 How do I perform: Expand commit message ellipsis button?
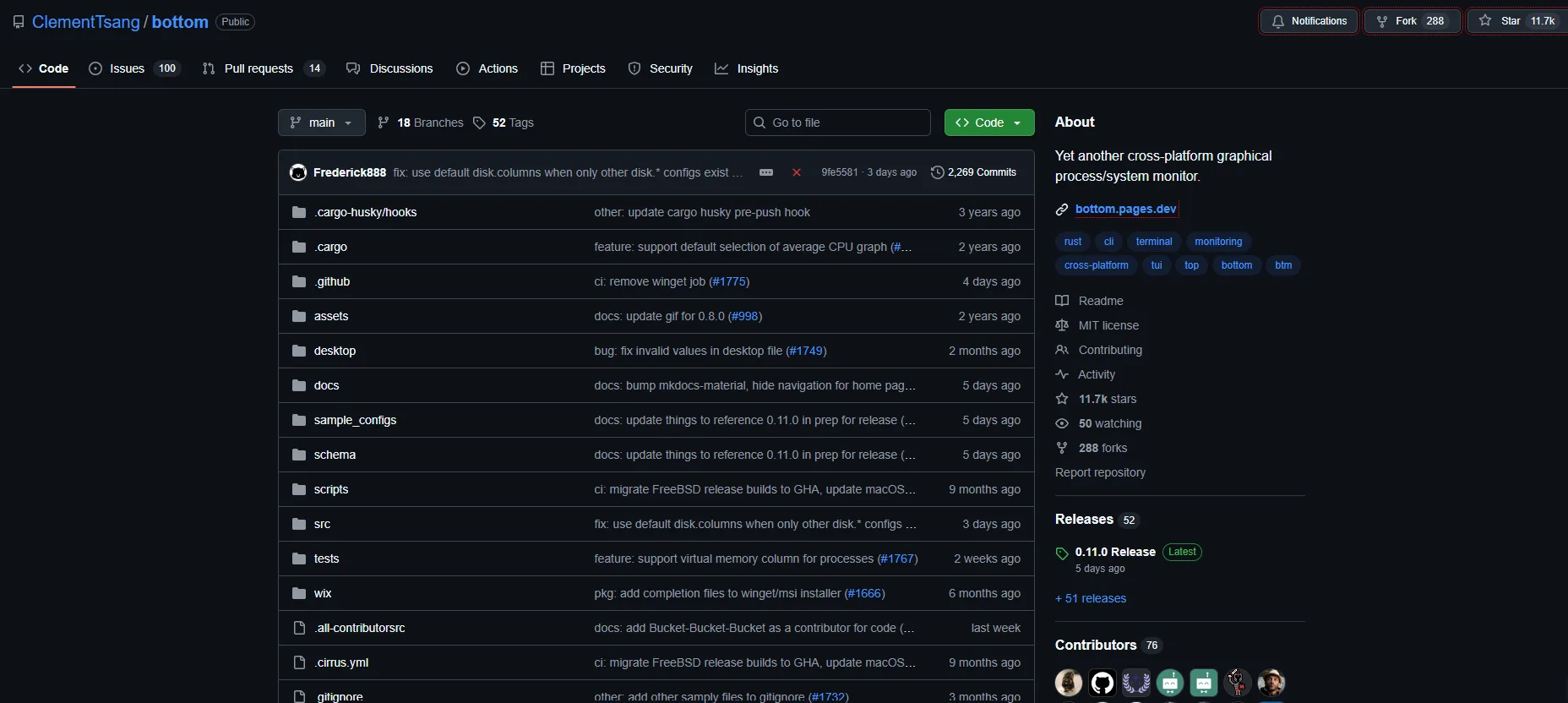pyautogui.click(x=766, y=172)
